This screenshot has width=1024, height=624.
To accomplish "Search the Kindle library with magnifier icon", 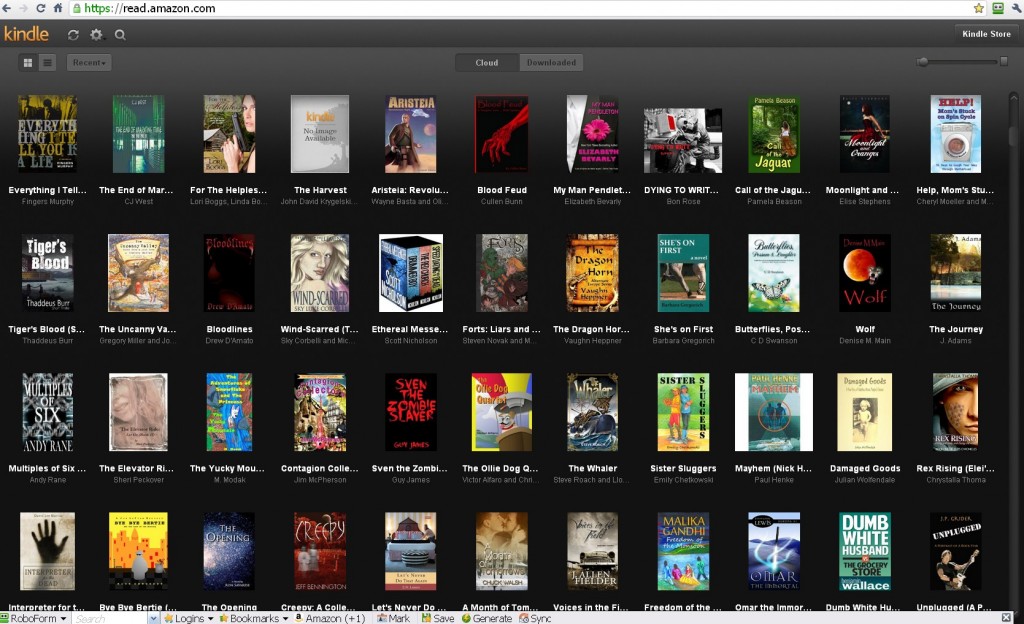I will [120, 35].
